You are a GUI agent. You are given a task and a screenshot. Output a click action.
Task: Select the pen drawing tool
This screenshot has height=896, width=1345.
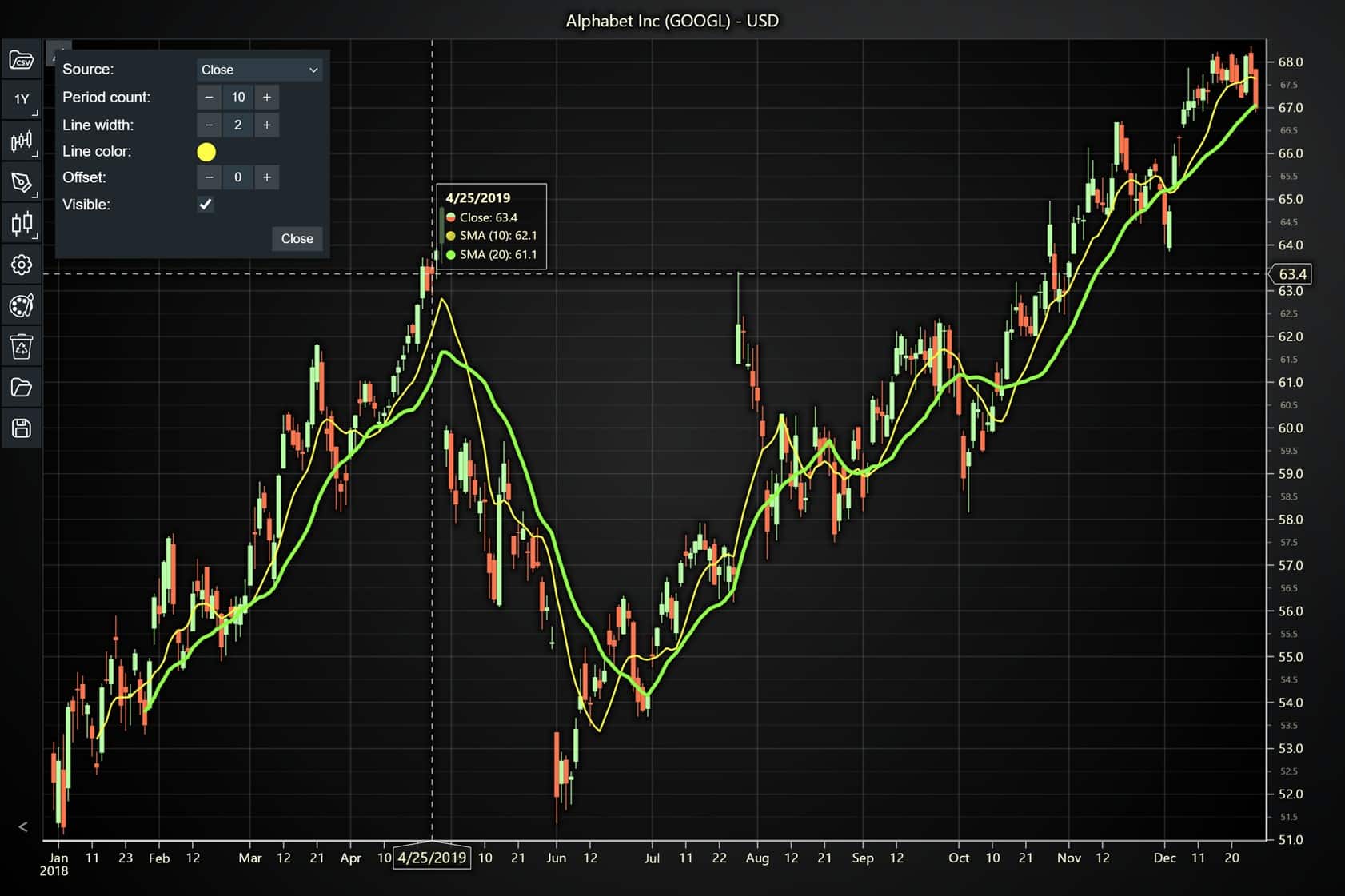coord(22,183)
